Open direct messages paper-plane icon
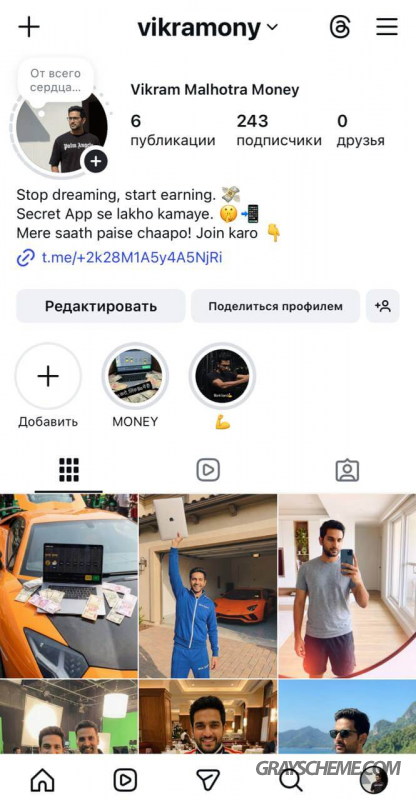 coord(208,780)
